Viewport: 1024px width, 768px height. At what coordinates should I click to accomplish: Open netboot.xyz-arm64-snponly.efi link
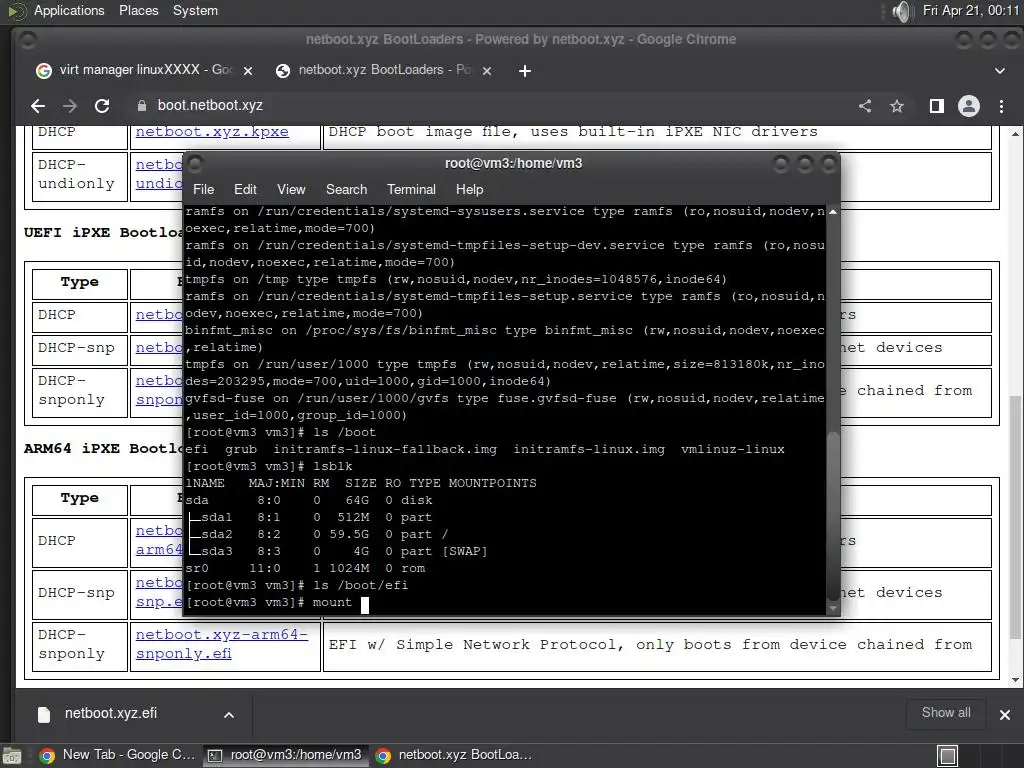(221, 644)
